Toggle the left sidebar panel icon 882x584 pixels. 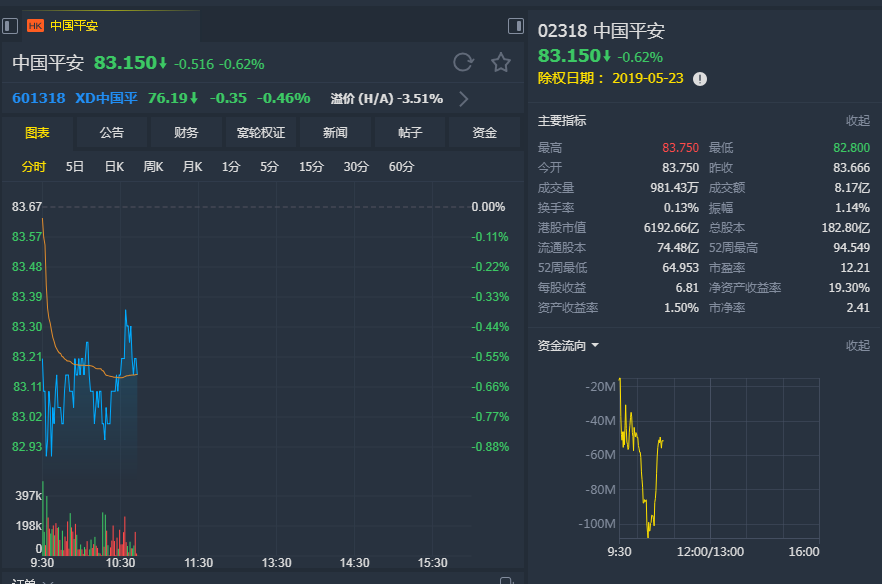[10, 26]
